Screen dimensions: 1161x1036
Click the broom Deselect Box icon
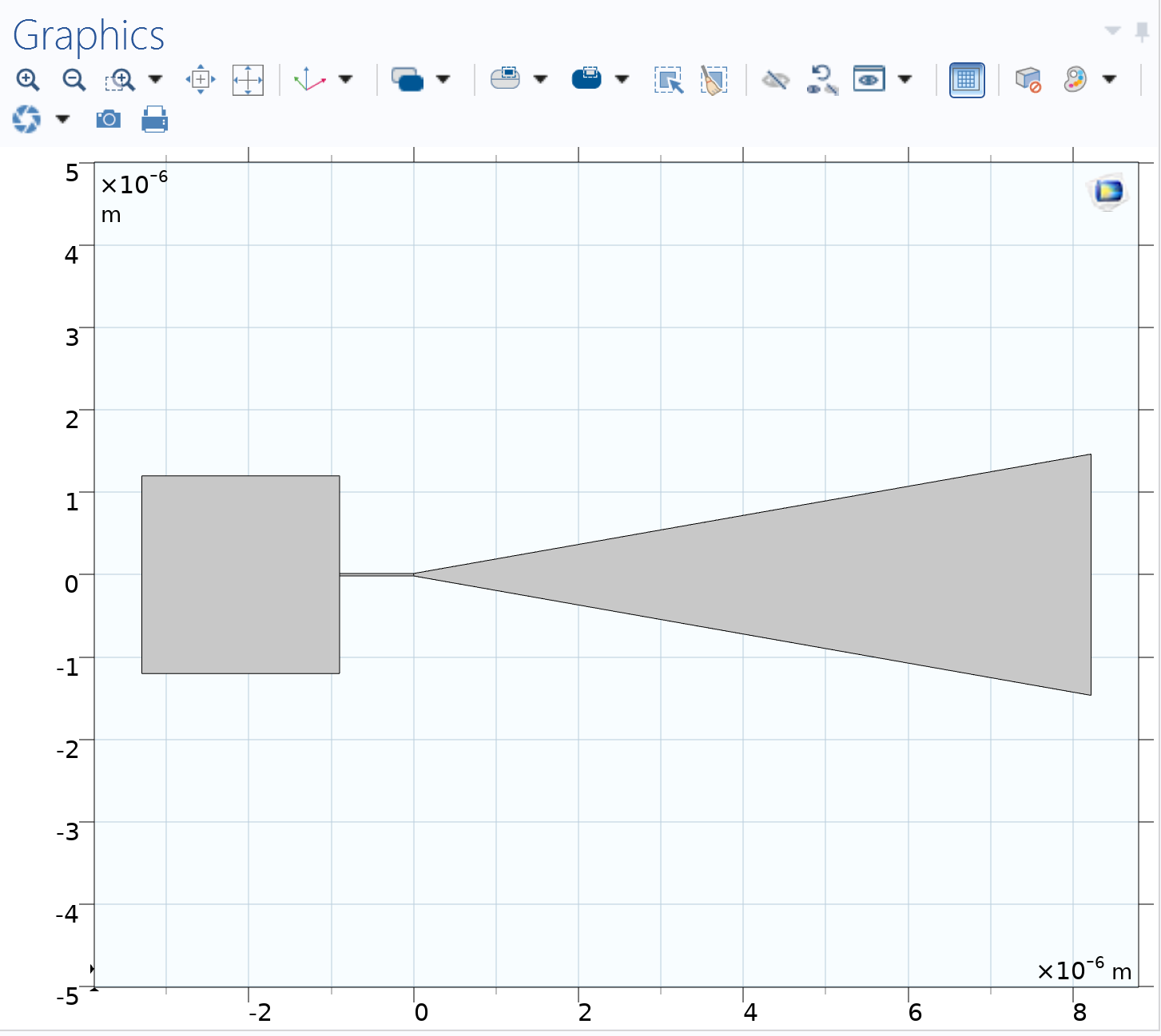tap(714, 80)
